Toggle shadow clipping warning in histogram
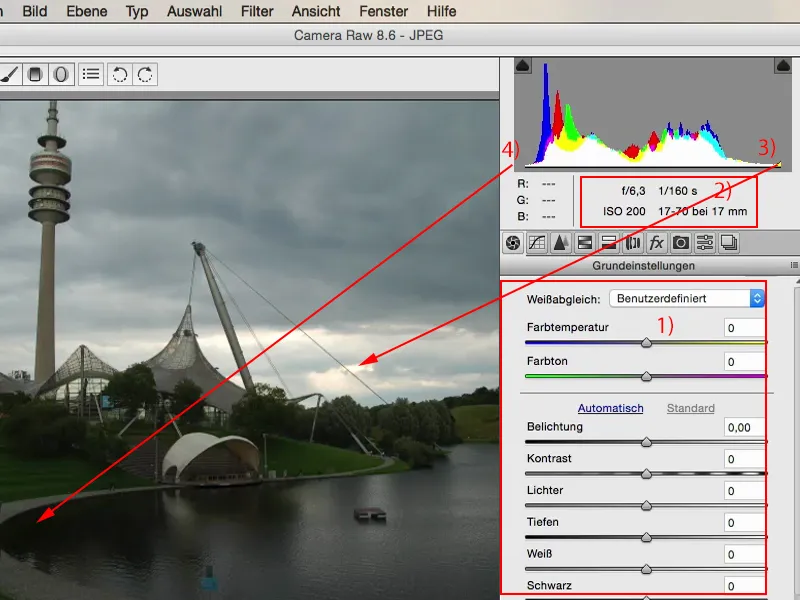Image resolution: width=800 pixels, height=600 pixels. [523, 66]
